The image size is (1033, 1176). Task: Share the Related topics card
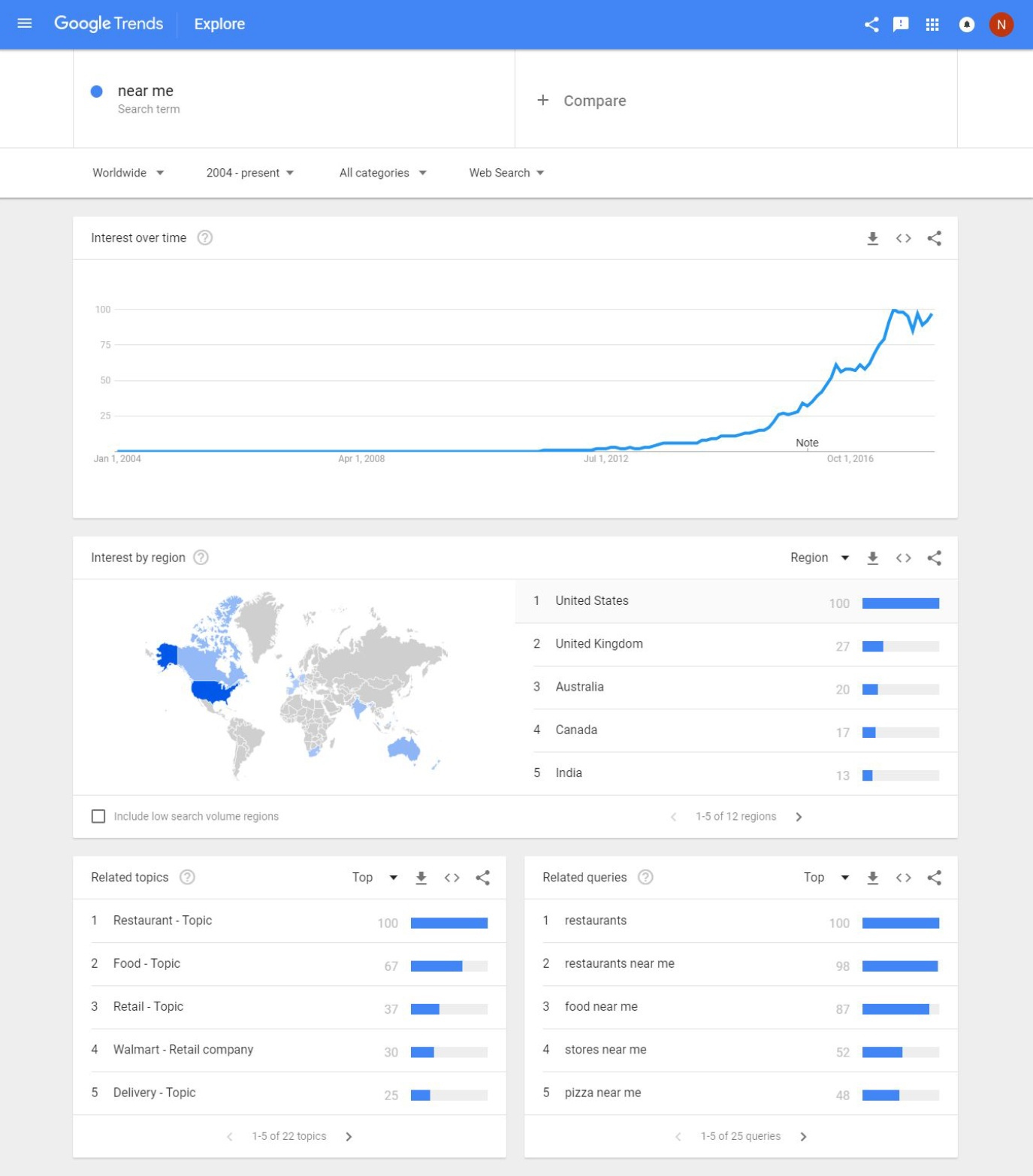[x=482, y=878]
